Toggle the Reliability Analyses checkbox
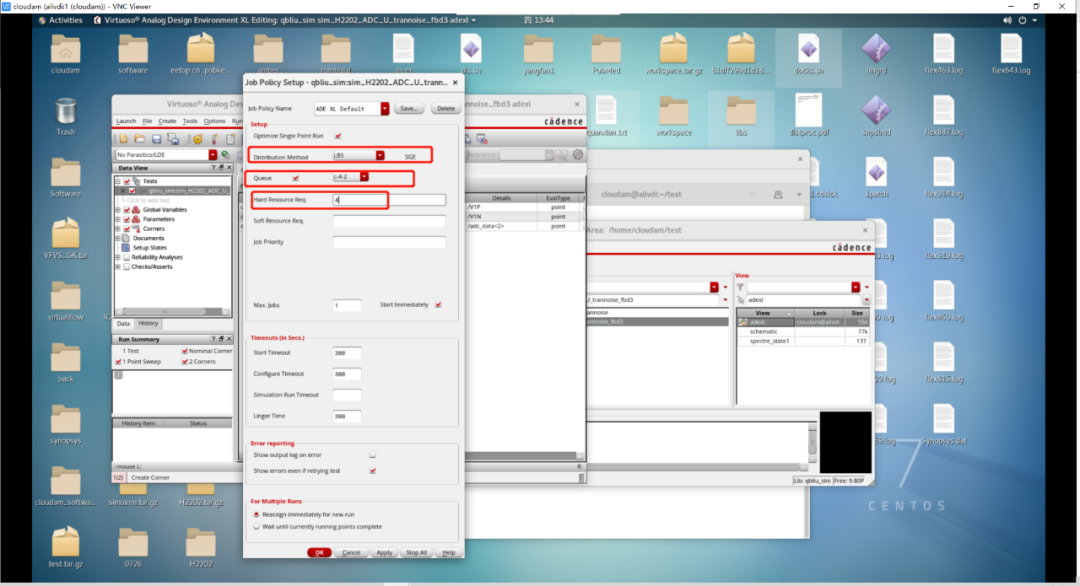The image size is (1080, 586). coord(127,257)
